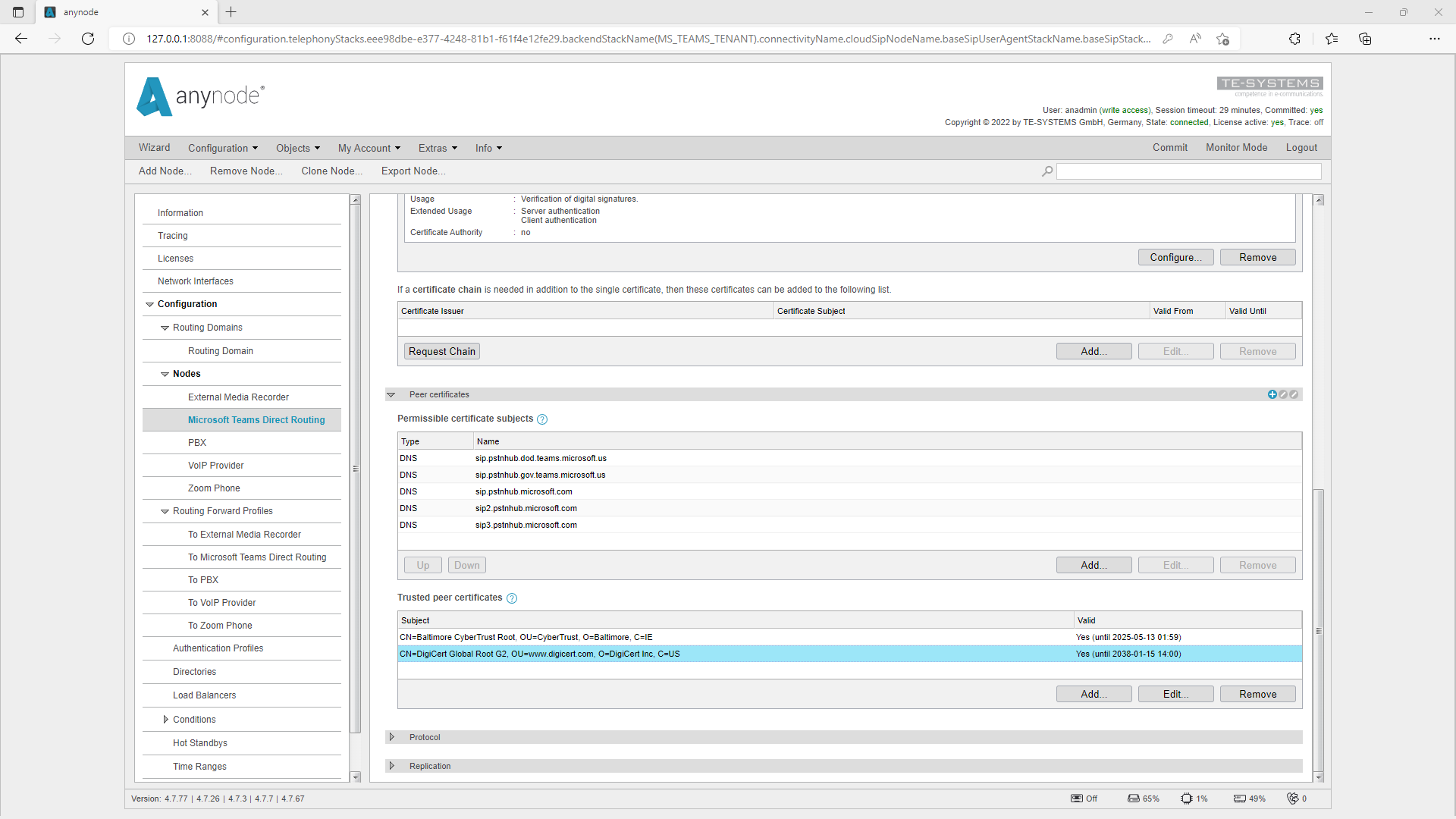Click the blue plus icon in Peer certificates header
This screenshot has width=1456, height=819.
pyautogui.click(x=1272, y=394)
